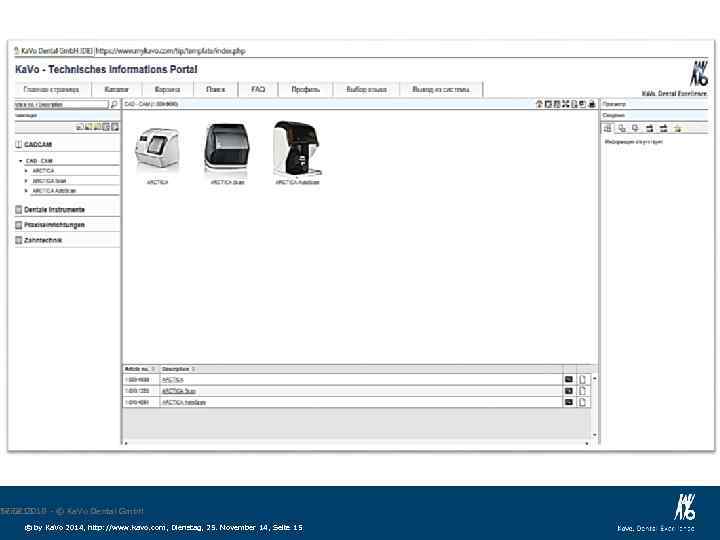Click the ARCTICA AutoScan device thumbnail
The width and height of the screenshot is (720, 540).
[297, 148]
